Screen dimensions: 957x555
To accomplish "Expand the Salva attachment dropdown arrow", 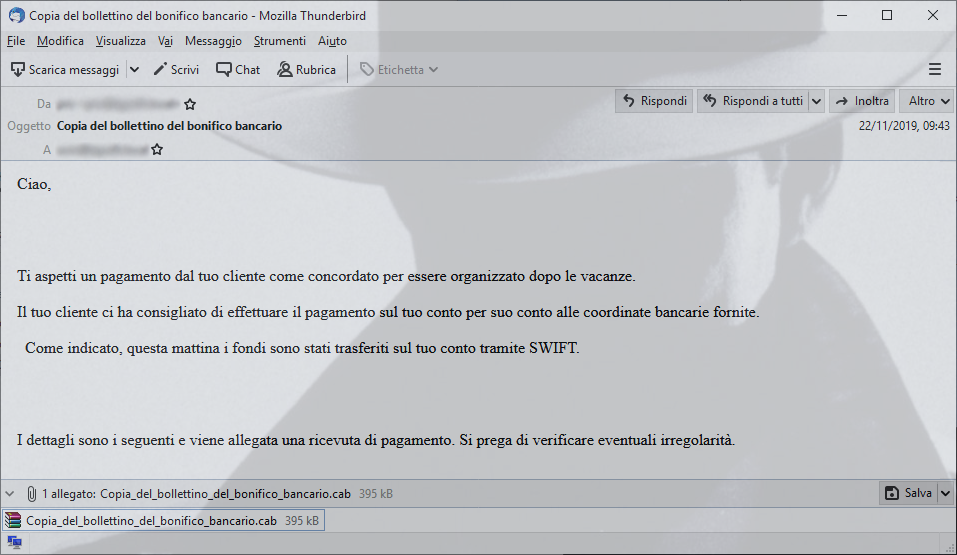I will [x=945, y=493].
